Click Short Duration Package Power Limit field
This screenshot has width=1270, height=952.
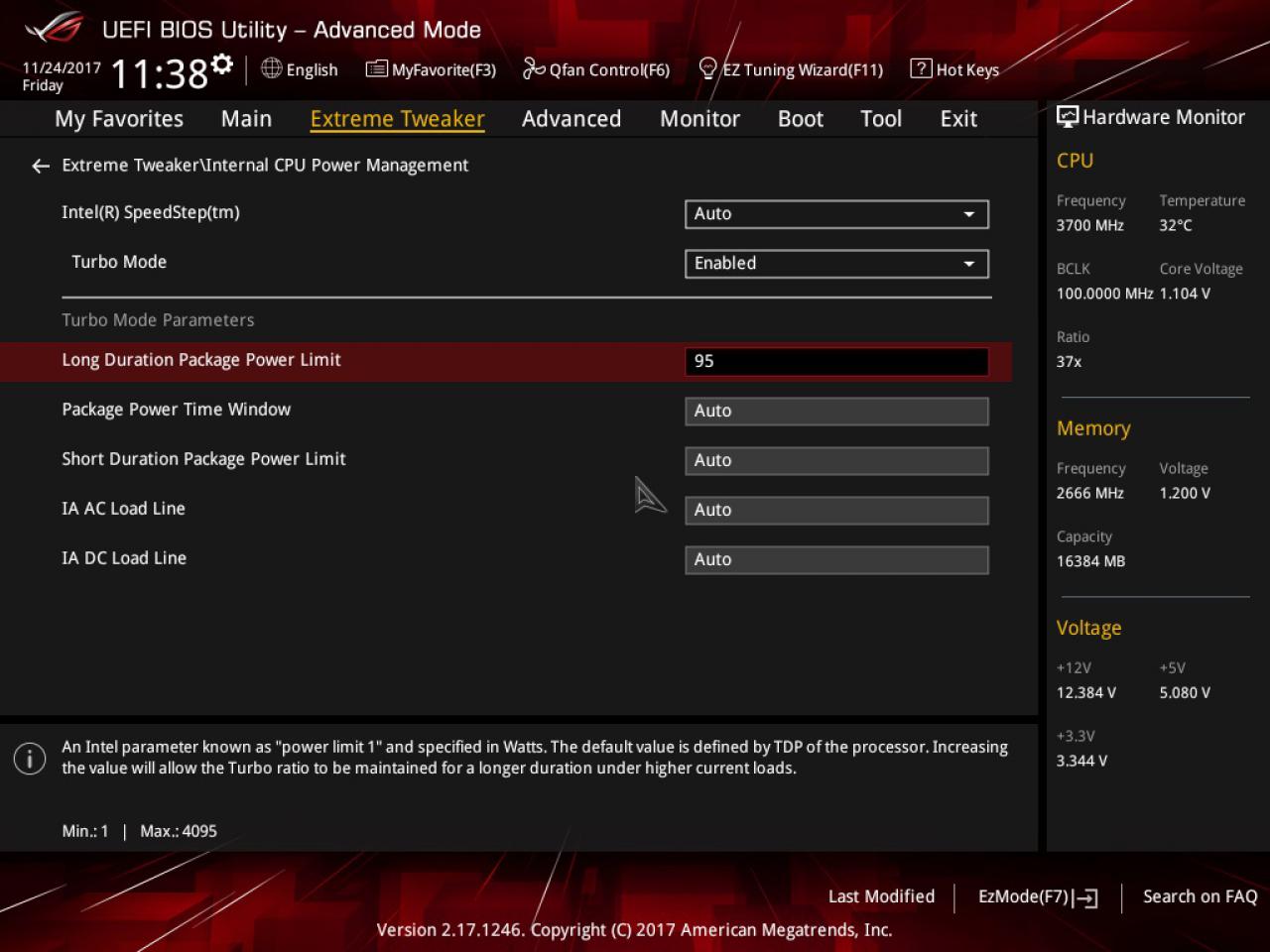tap(836, 460)
